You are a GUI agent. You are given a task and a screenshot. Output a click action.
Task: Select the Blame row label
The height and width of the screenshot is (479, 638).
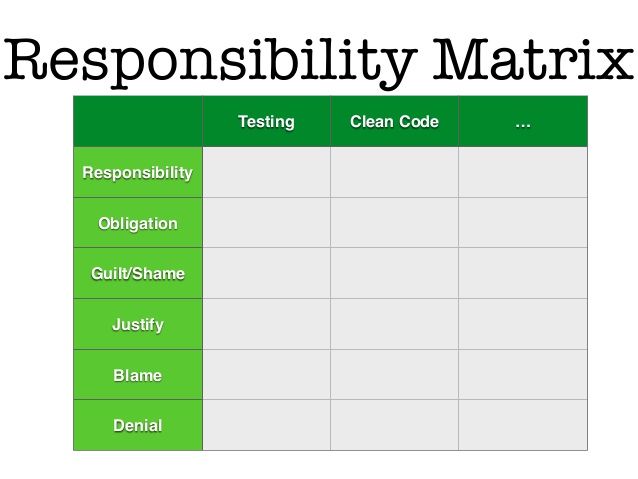tap(138, 374)
